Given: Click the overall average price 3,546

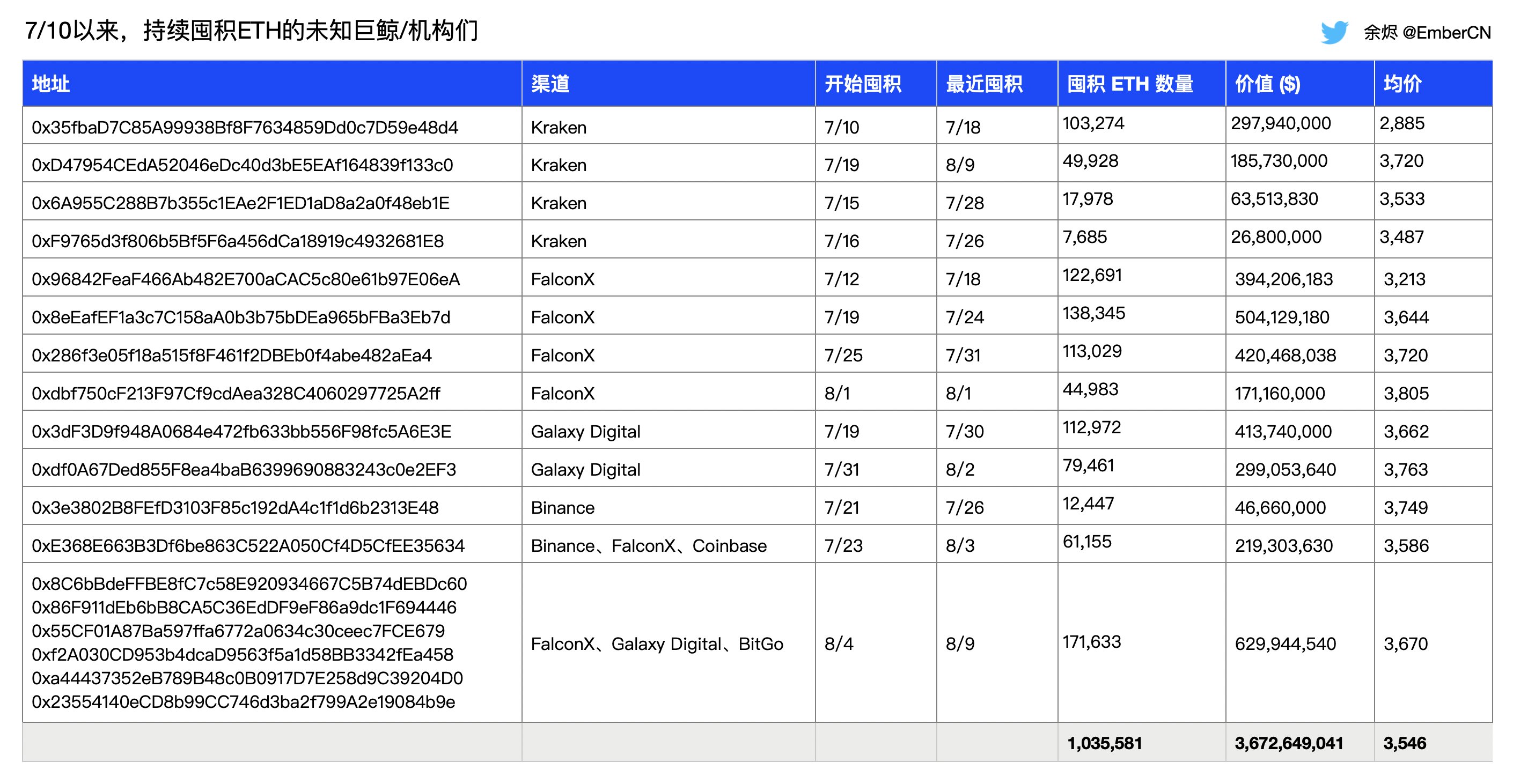Looking at the screenshot, I should pos(1404,743).
